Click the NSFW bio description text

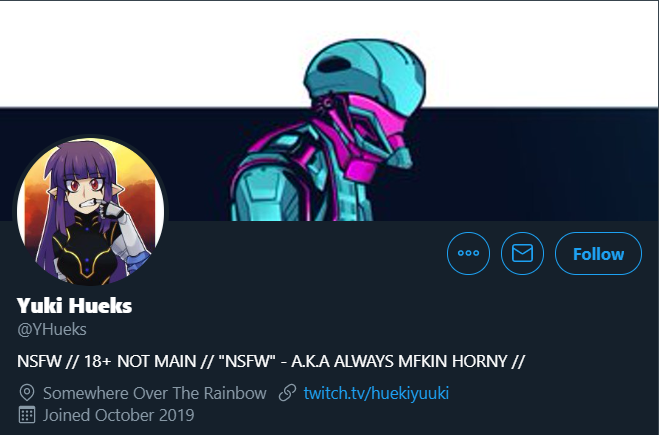[x=271, y=361]
